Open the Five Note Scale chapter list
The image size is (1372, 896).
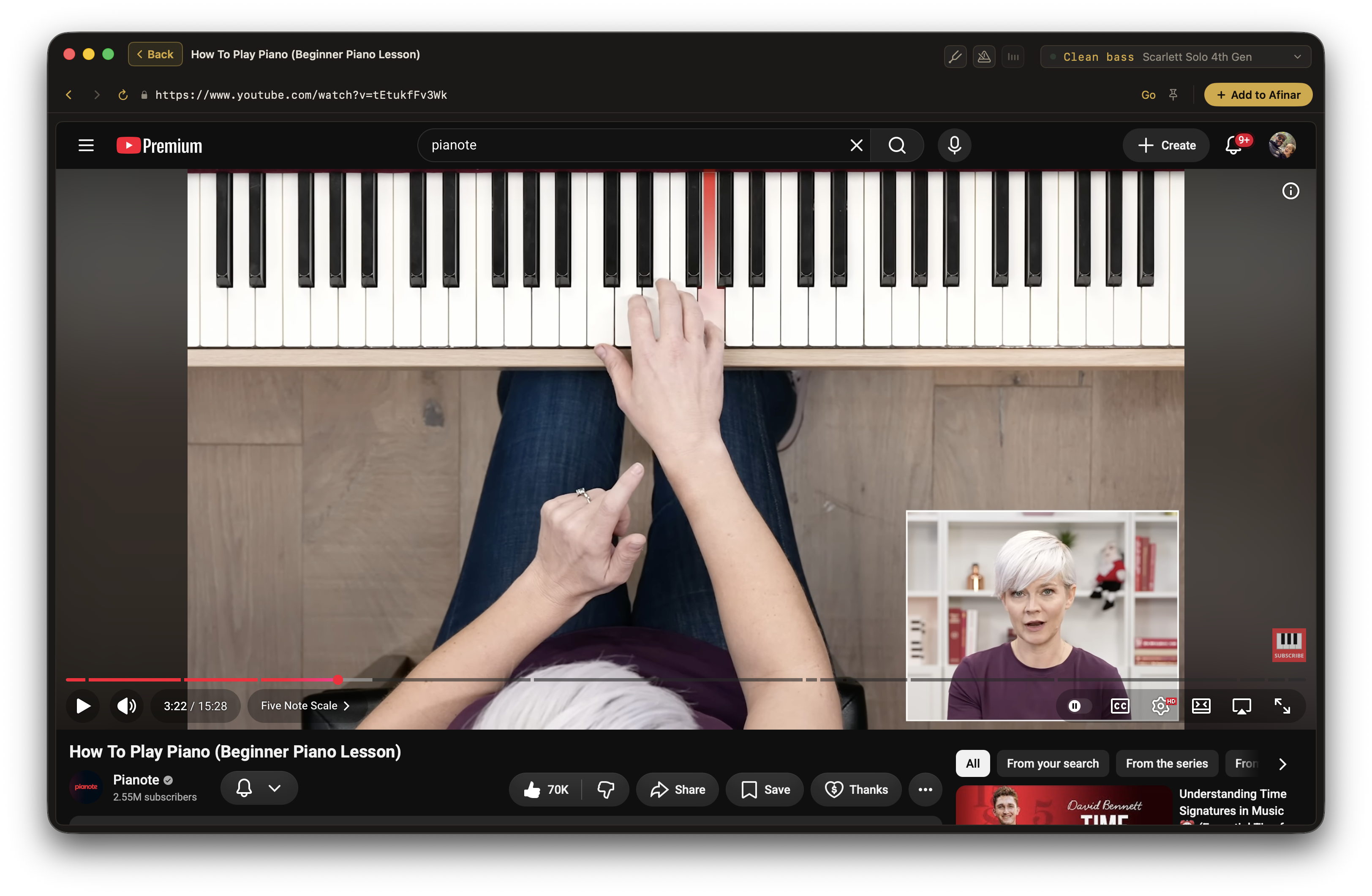pyautogui.click(x=305, y=706)
